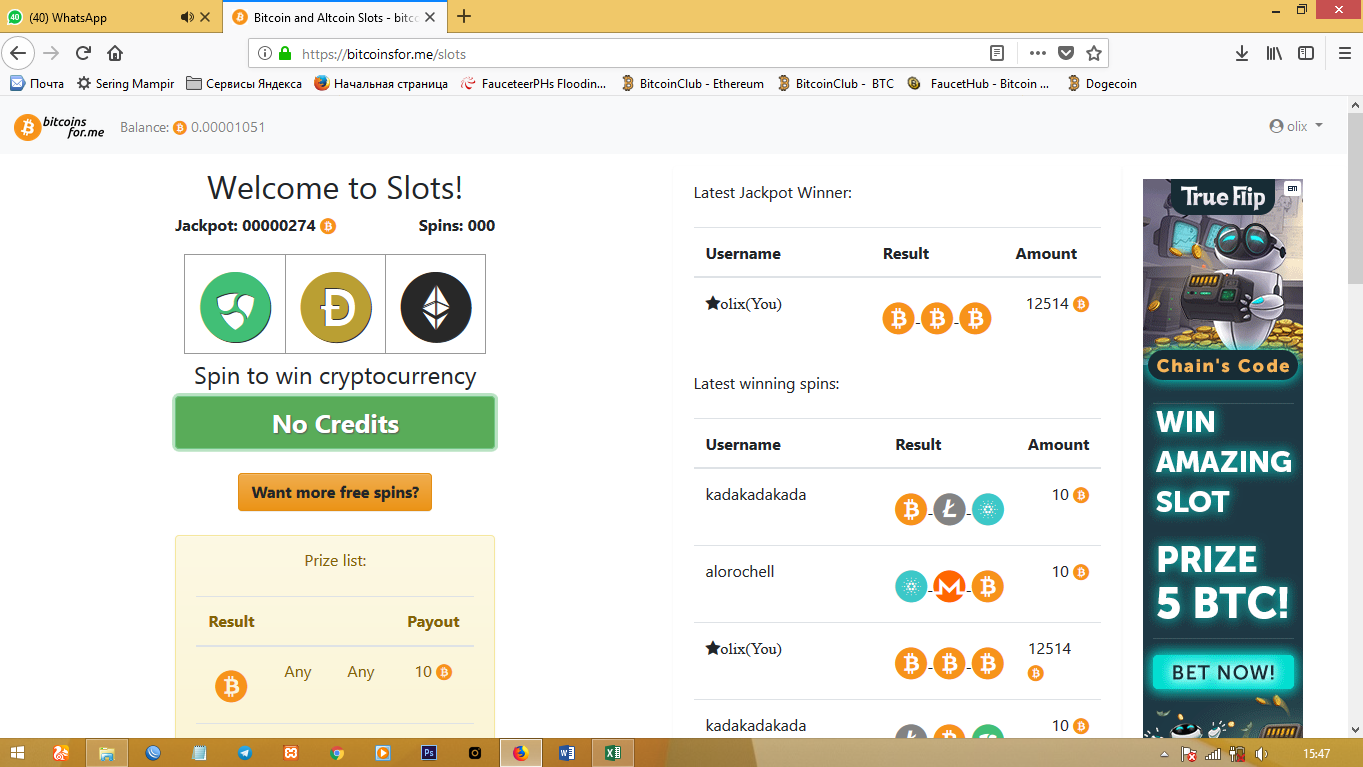Screen dimensions: 1363x767
Task: Close the WhatsApp tab
Action: pyautogui.click(x=206, y=17)
